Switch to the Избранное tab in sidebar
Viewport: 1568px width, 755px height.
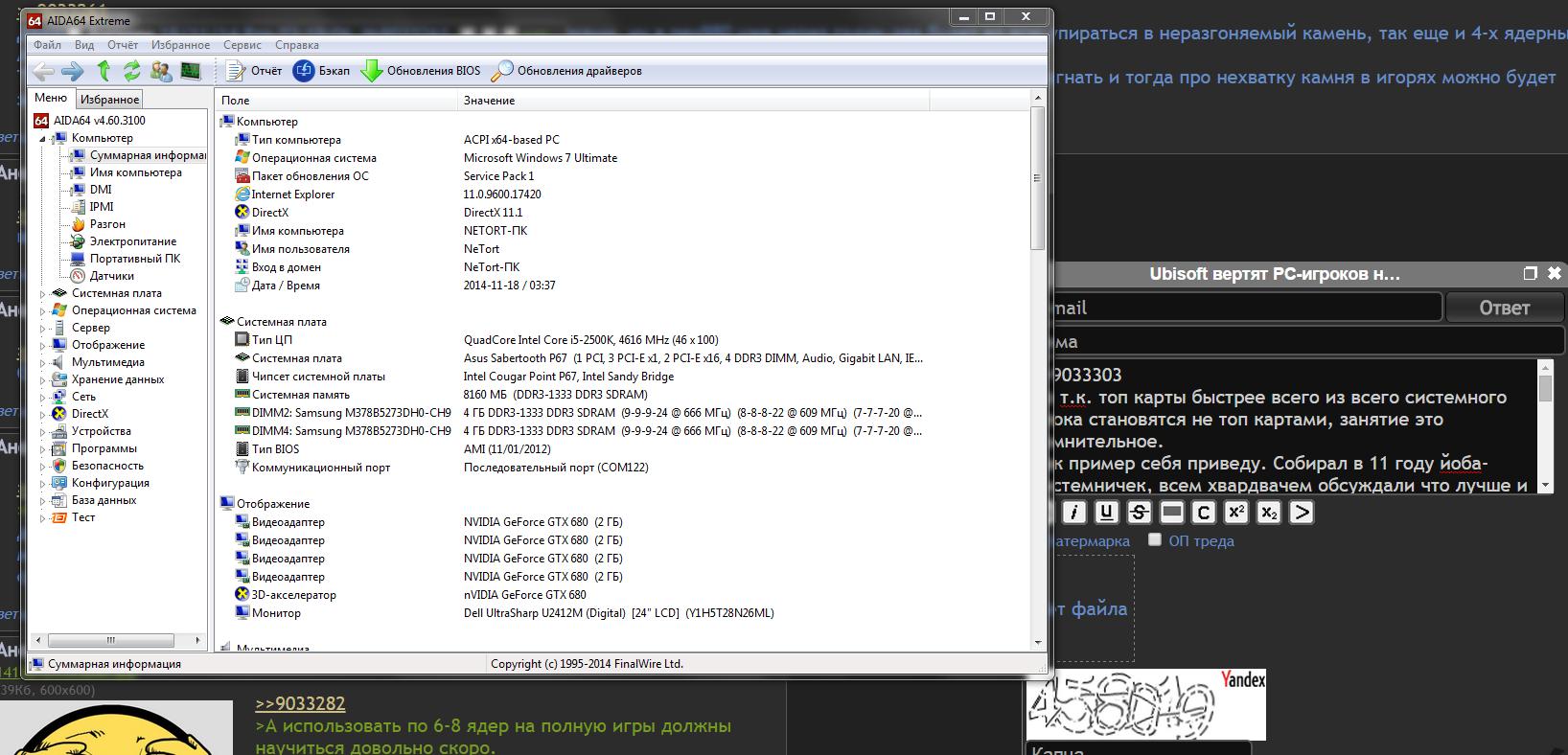(x=109, y=99)
